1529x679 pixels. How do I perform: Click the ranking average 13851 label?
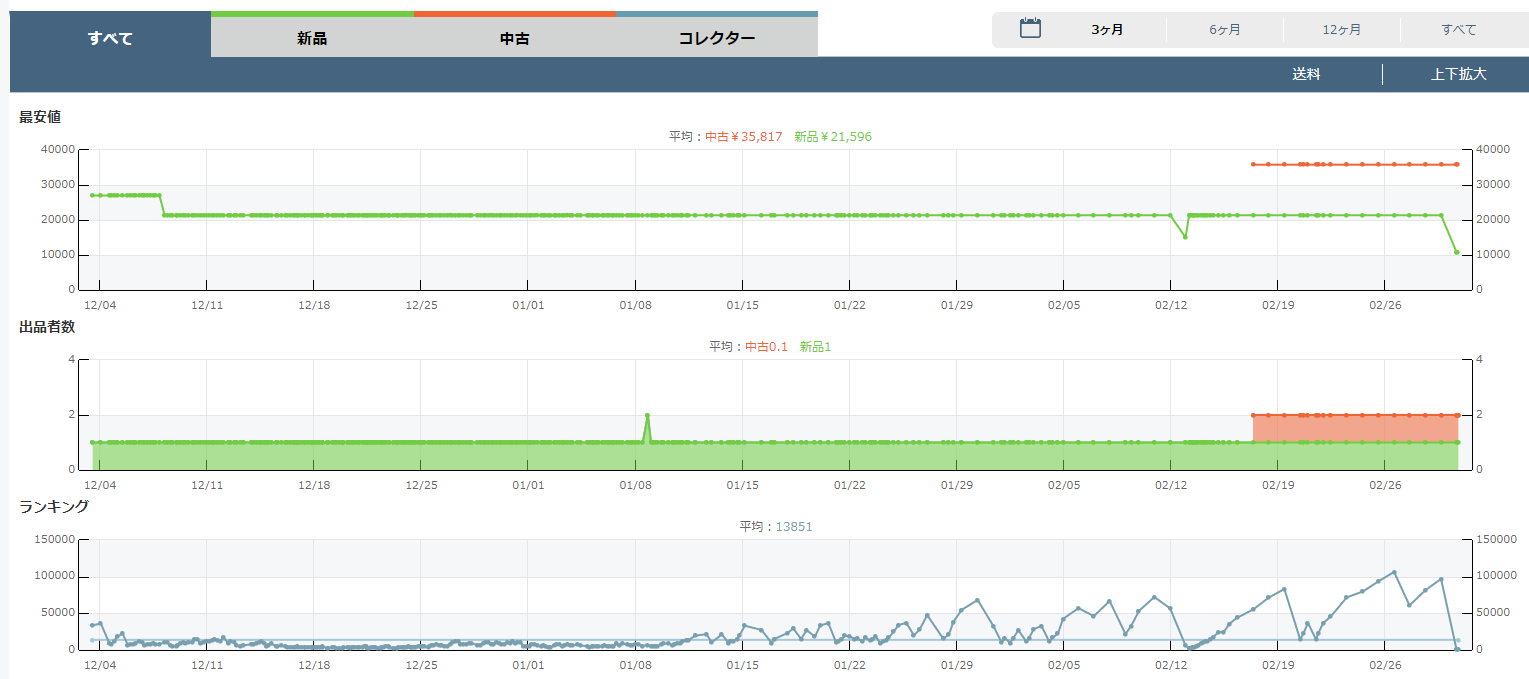point(794,527)
